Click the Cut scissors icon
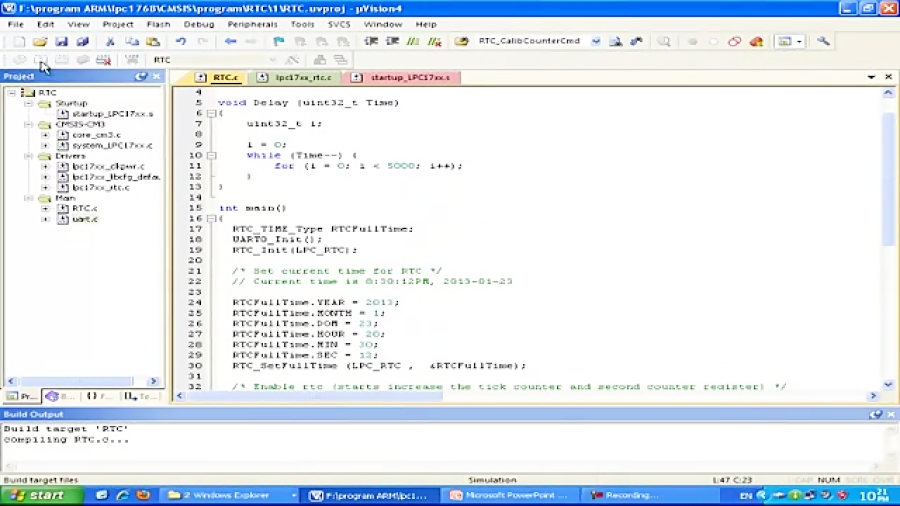900x506 pixels. point(110,42)
